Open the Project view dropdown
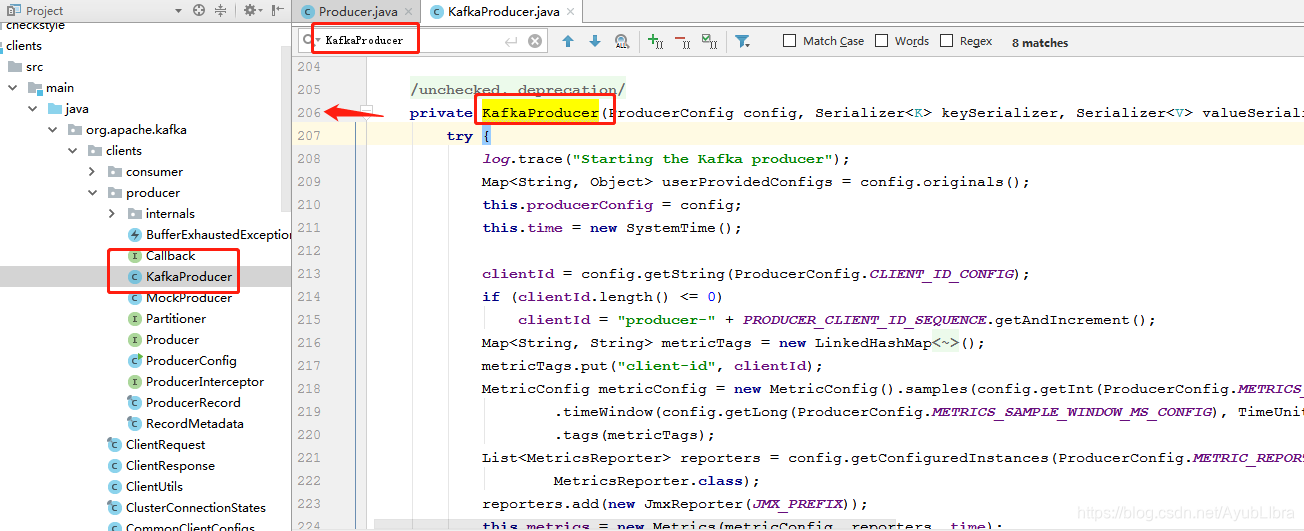The width and height of the screenshot is (1304, 531). click(178, 10)
